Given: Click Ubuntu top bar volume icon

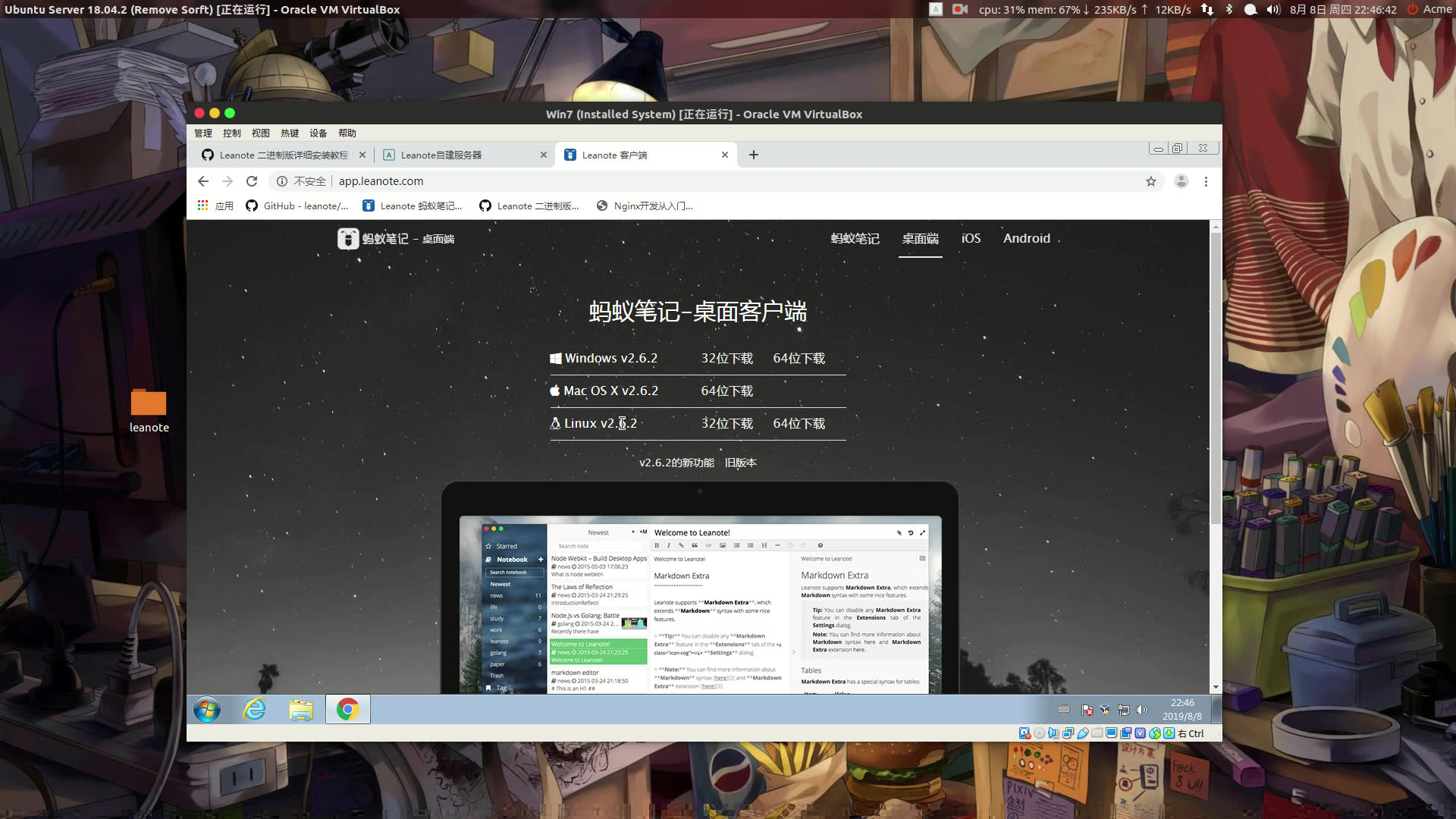Looking at the screenshot, I should 1273,9.
